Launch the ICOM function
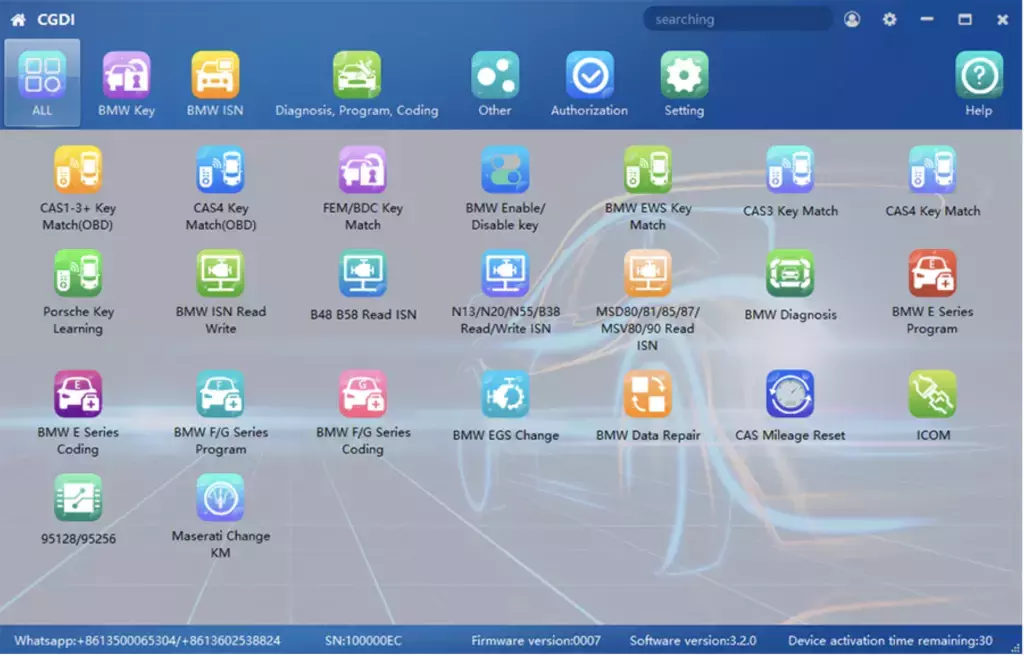The image size is (1024, 655). (x=932, y=394)
